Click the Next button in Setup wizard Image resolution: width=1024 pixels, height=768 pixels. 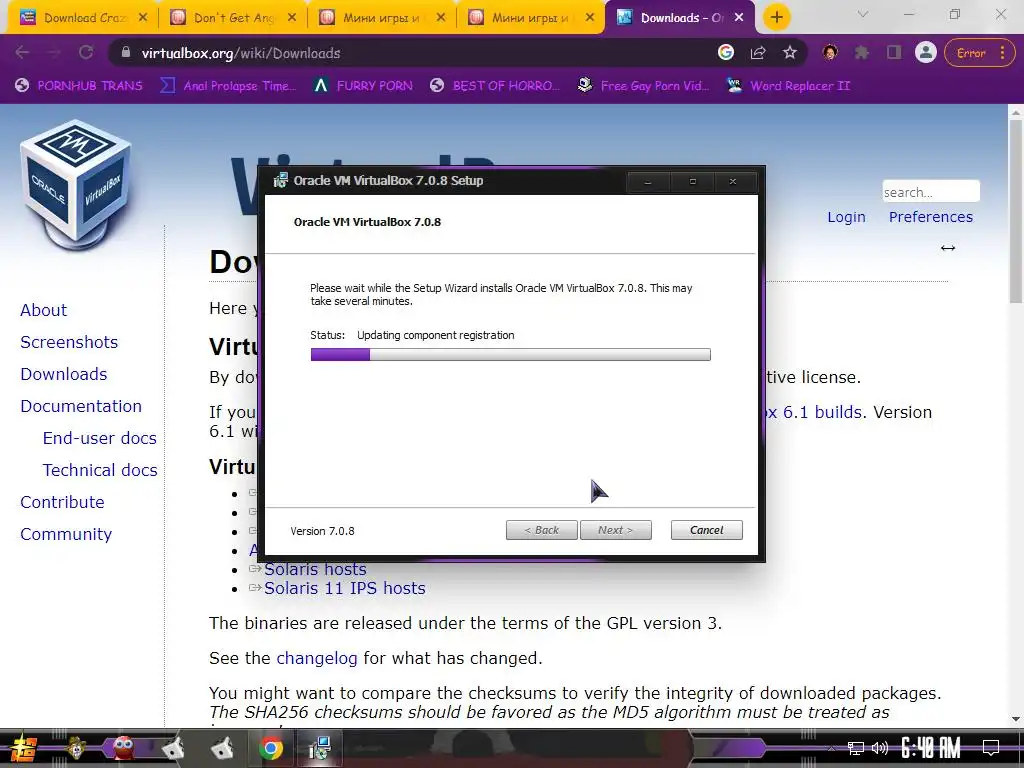[615, 530]
